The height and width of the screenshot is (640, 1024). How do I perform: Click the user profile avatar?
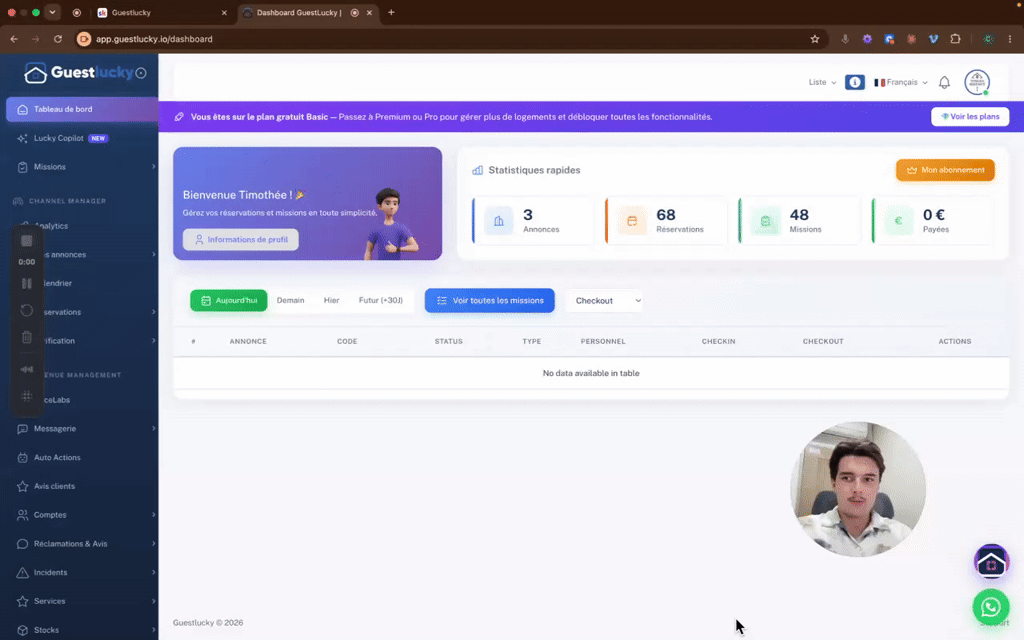[977, 83]
